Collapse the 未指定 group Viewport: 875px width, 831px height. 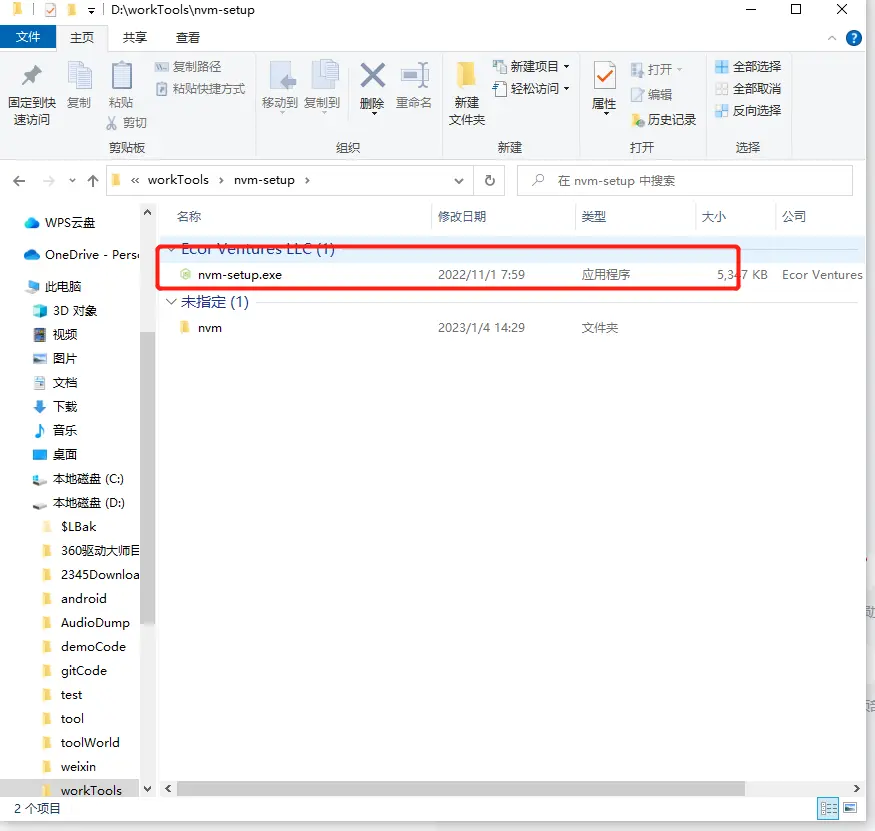[171, 301]
